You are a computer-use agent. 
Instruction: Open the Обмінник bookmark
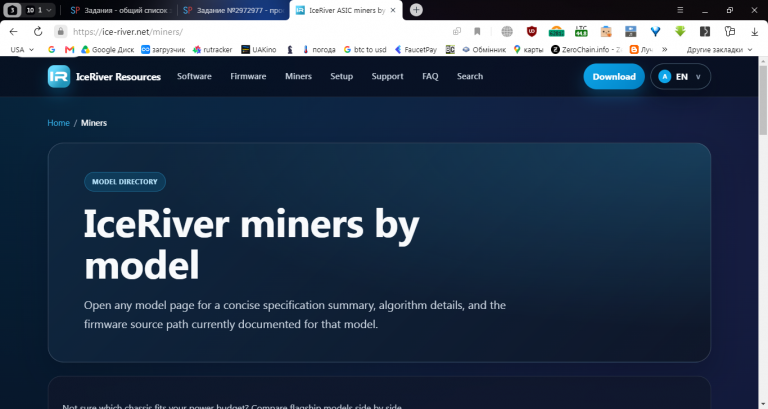pyautogui.click(x=484, y=49)
